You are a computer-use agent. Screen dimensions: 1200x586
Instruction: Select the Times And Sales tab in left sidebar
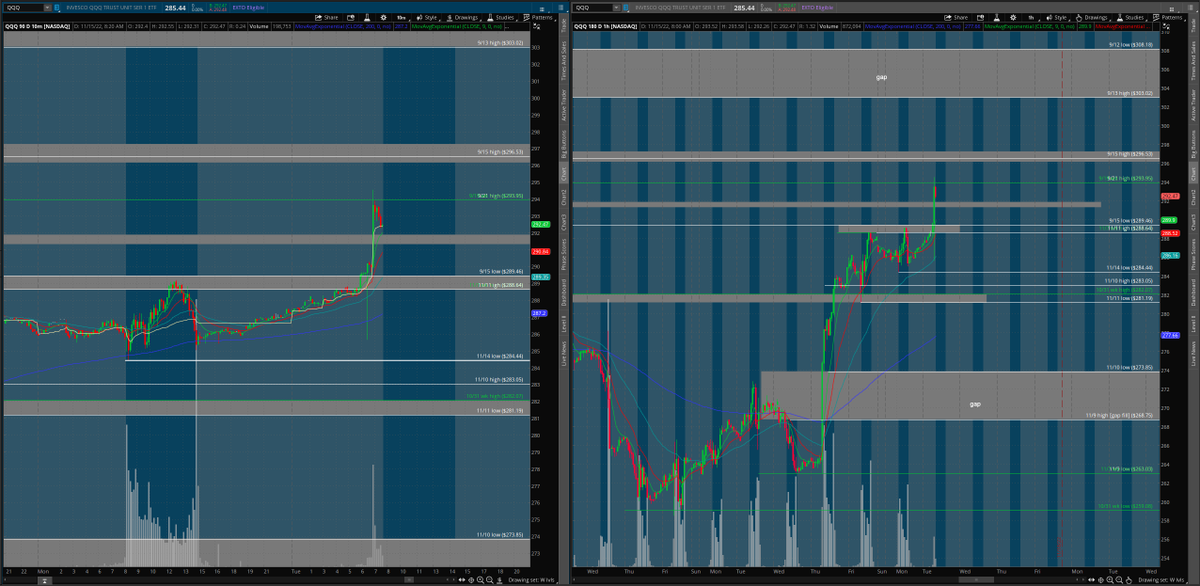(563, 61)
